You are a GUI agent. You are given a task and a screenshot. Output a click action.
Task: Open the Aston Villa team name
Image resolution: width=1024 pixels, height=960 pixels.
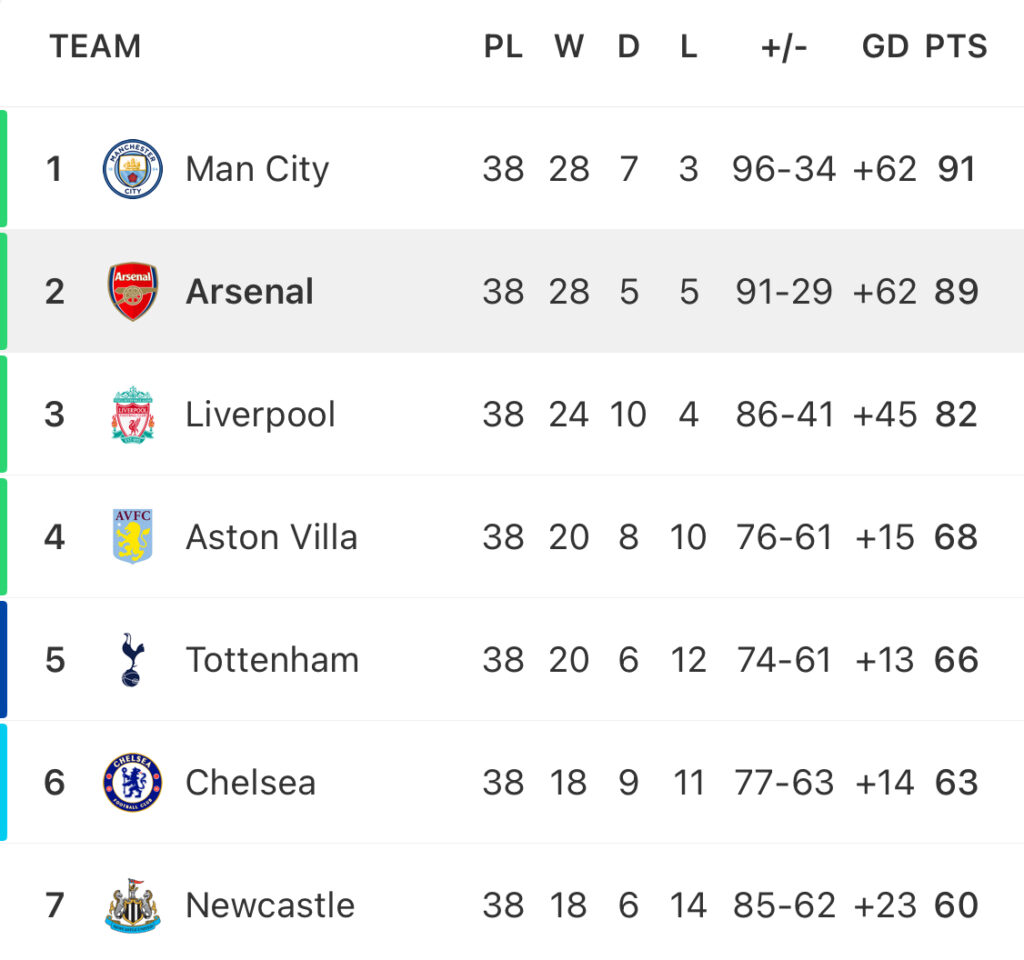point(272,537)
